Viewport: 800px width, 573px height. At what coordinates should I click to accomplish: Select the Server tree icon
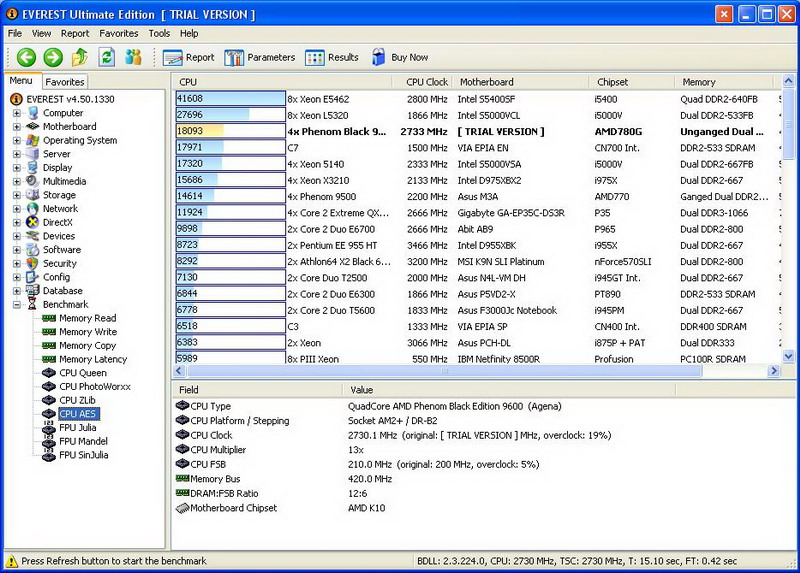(x=33, y=154)
